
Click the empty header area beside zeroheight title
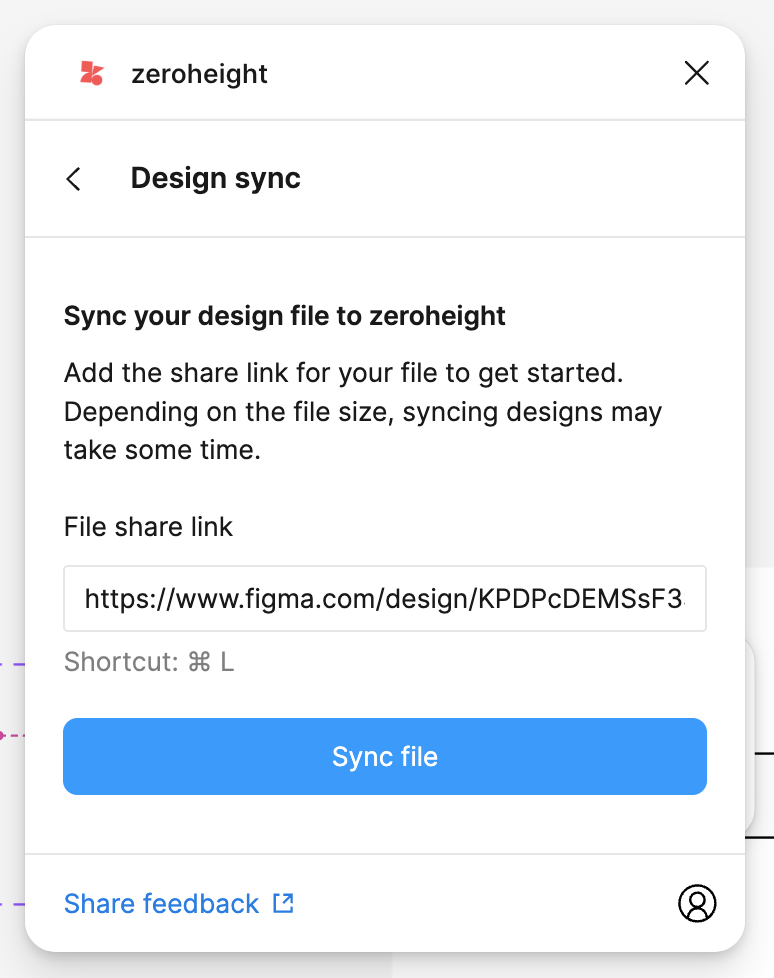470,73
